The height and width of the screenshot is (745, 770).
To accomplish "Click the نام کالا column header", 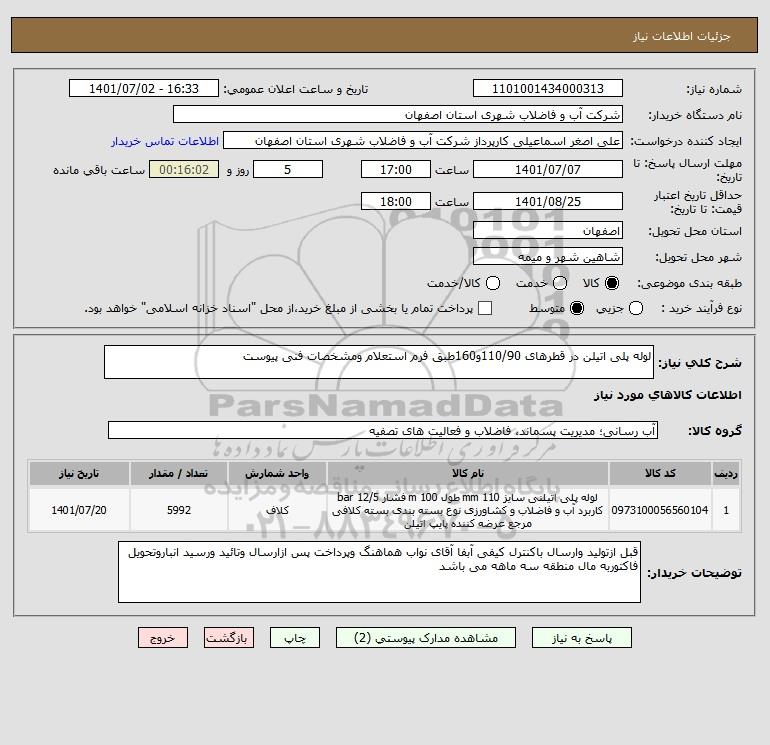I will [x=468, y=473].
